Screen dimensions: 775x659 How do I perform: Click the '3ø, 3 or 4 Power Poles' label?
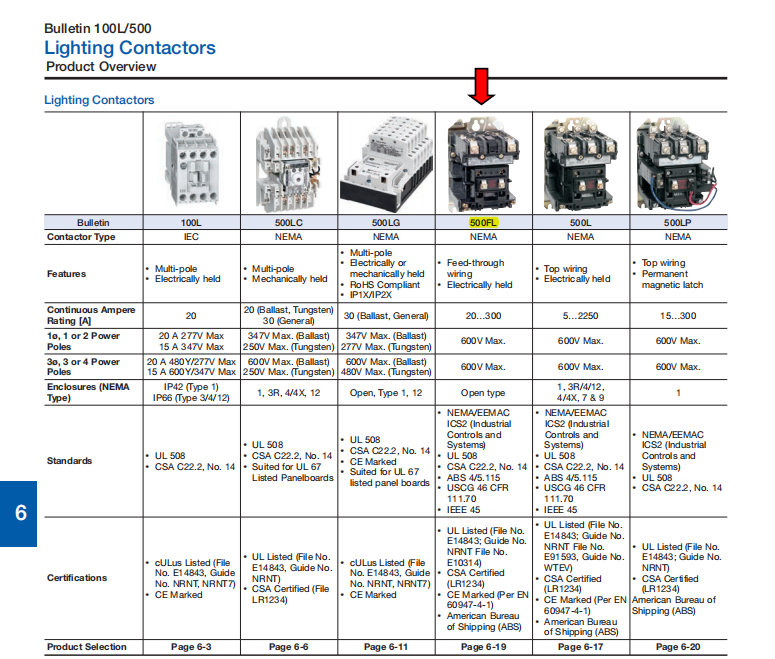(x=83, y=367)
